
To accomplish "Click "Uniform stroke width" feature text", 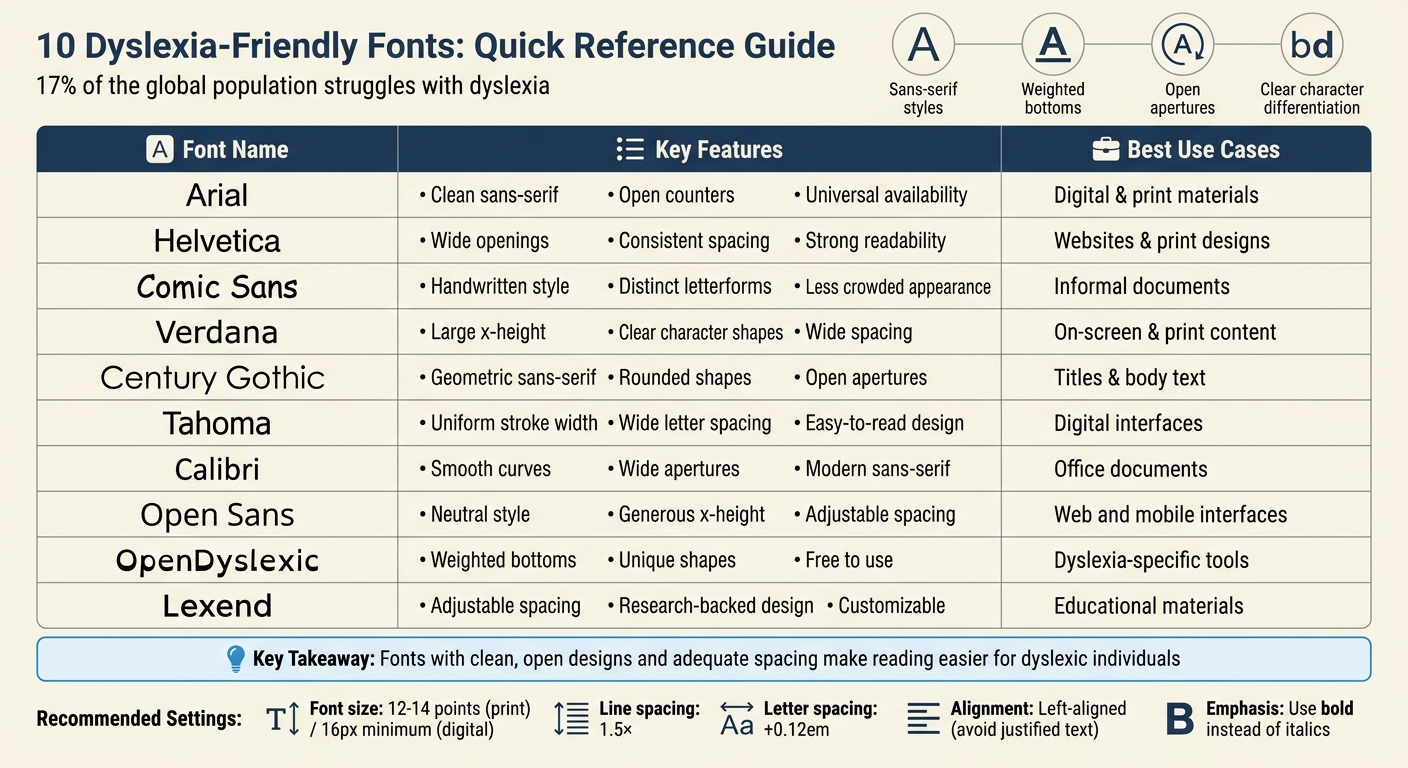I will (x=514, y=423).
